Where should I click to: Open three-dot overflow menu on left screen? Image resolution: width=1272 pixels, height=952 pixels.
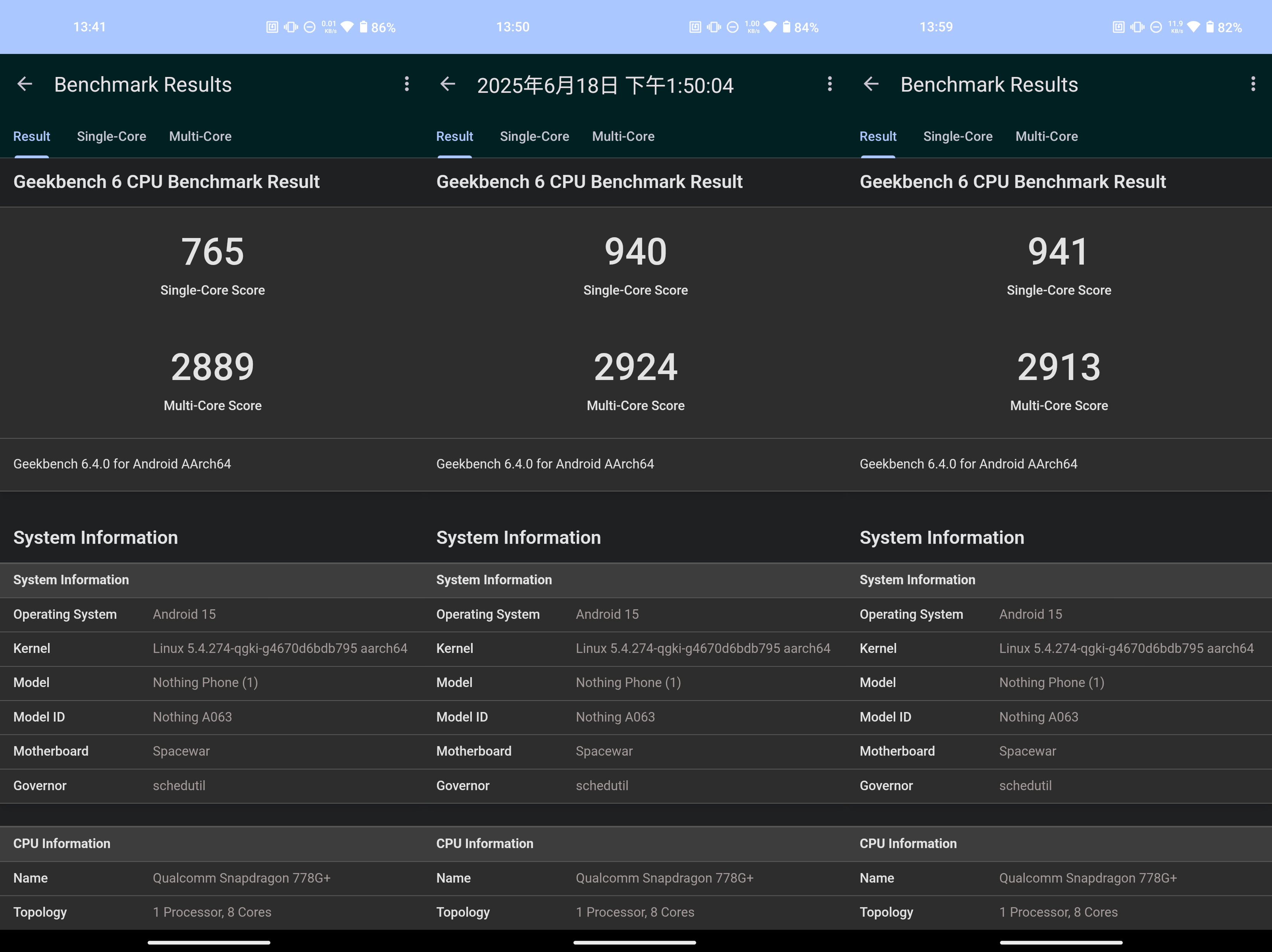[x=407, y=85]
